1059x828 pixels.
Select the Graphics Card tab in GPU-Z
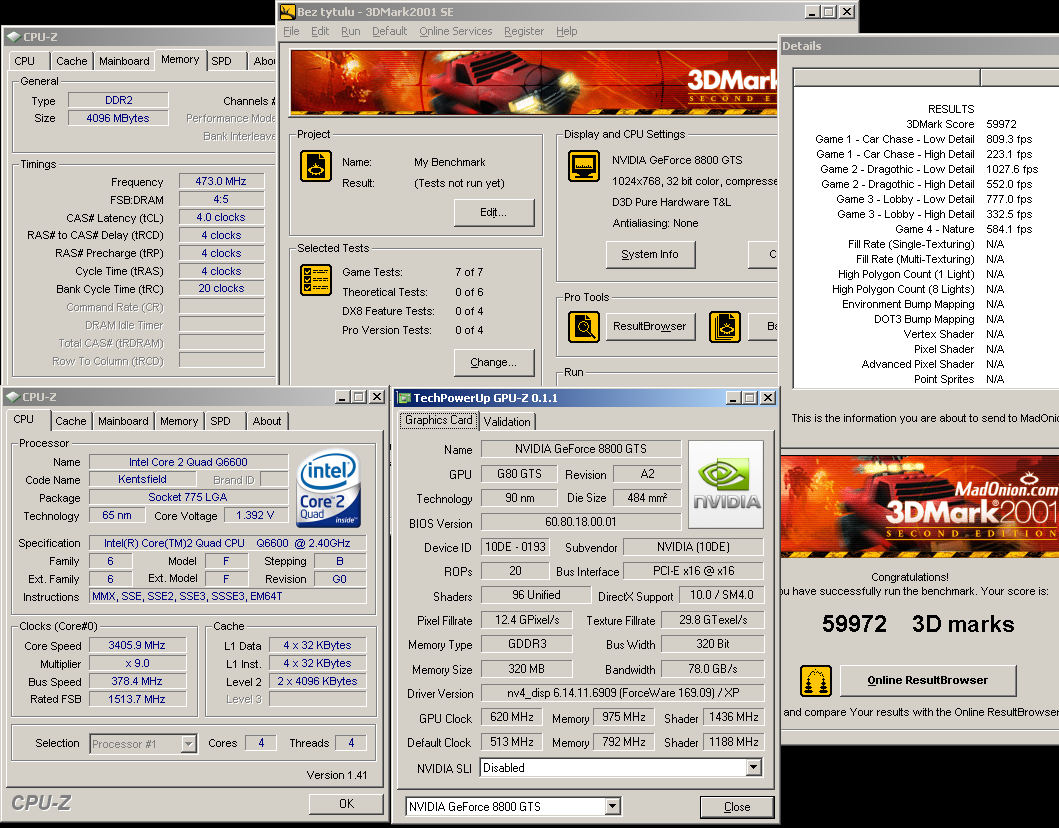tap(439, 420)
